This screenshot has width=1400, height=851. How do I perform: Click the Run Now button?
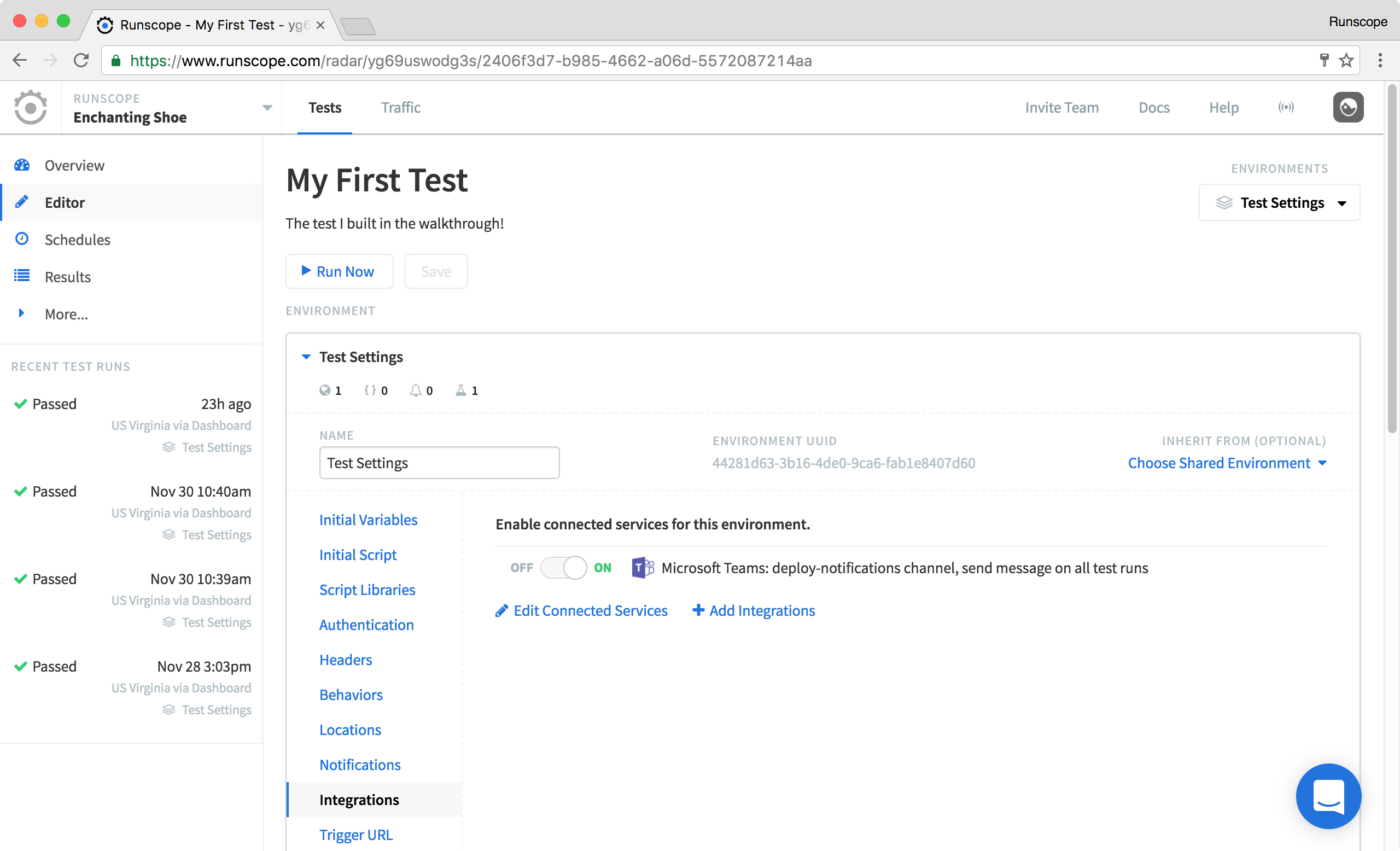339,271
